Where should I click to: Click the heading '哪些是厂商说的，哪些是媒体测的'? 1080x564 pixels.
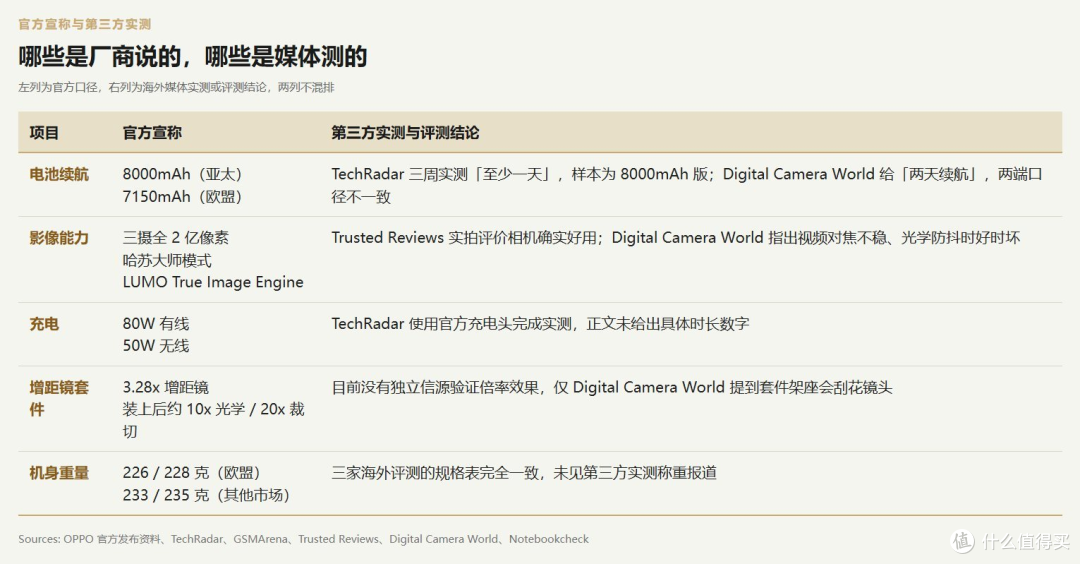tap(192, 56)
